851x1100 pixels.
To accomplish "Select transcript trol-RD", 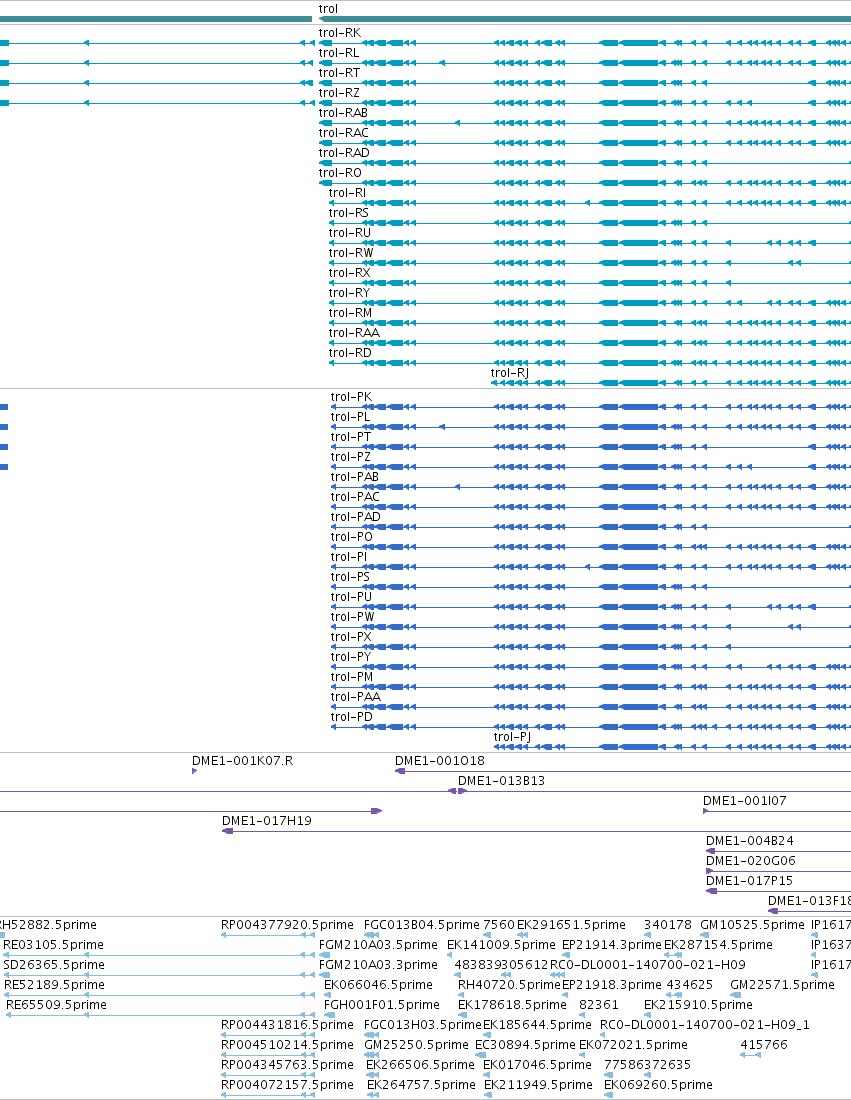I will click(x=350, y=353).
